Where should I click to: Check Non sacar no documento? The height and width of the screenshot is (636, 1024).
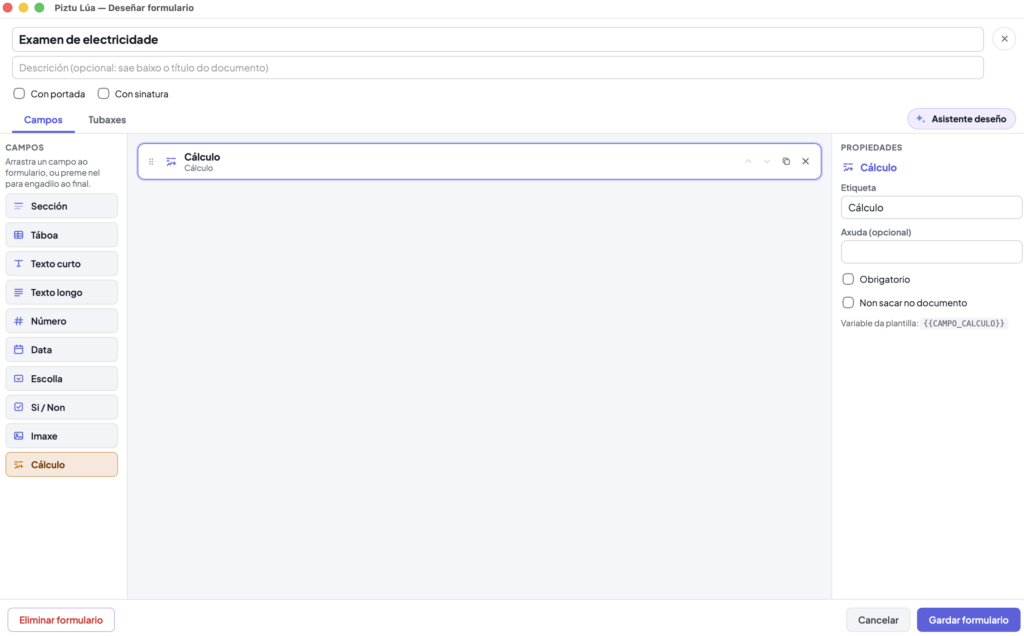[848, 303]
